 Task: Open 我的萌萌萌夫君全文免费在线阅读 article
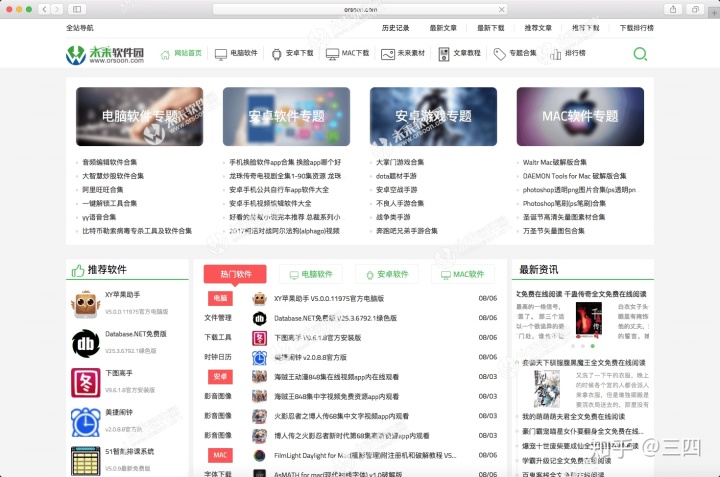(574, 417)
